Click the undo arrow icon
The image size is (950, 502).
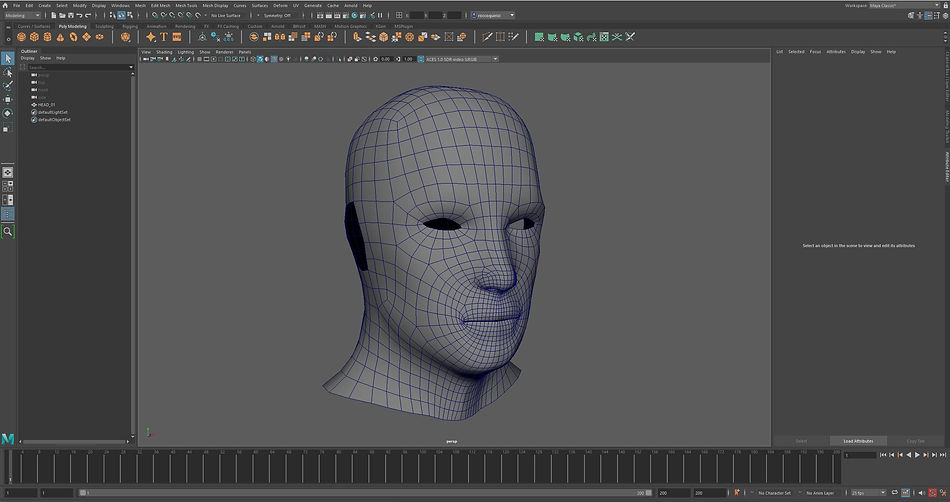click(79, 15)
